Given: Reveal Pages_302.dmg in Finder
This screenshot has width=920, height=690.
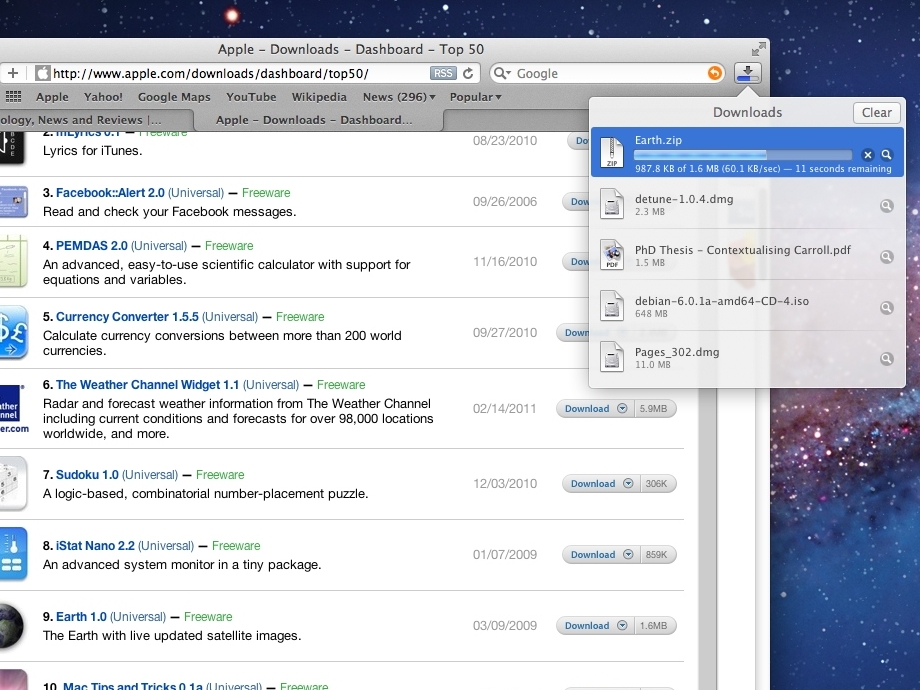Looking at the screenshot, I should click(887, 359).
